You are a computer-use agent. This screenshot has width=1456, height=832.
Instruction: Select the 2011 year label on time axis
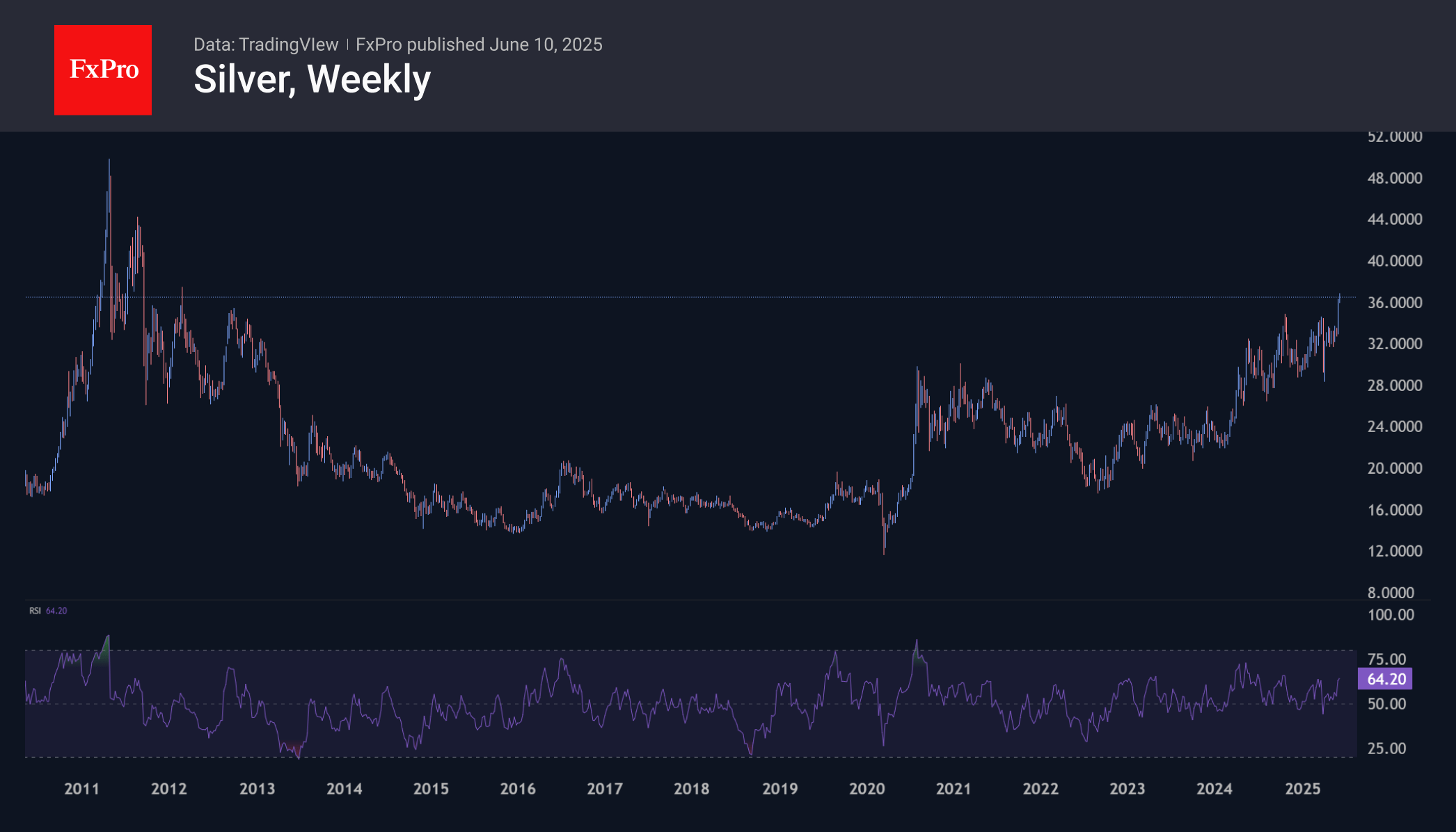(81, 789)
